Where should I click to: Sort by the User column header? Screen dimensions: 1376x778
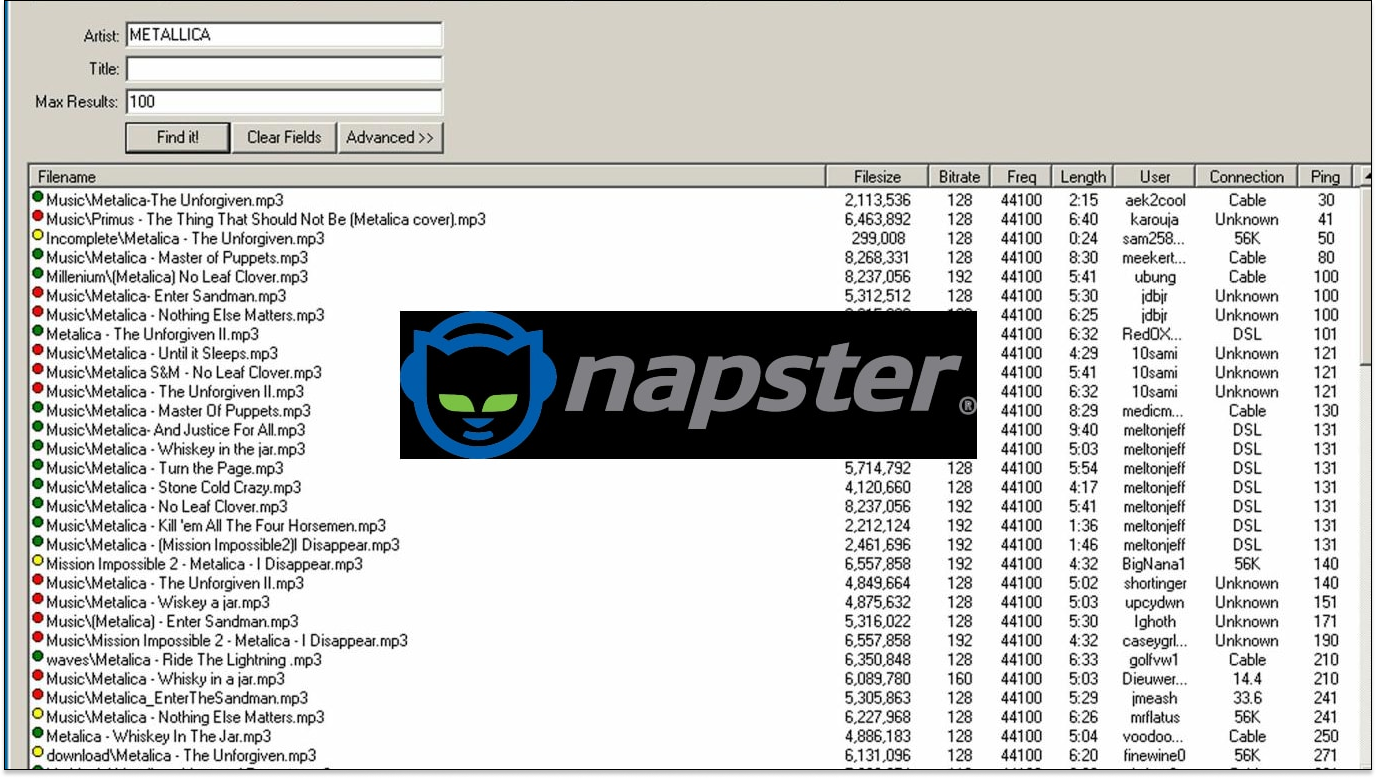coord(1154,177)
